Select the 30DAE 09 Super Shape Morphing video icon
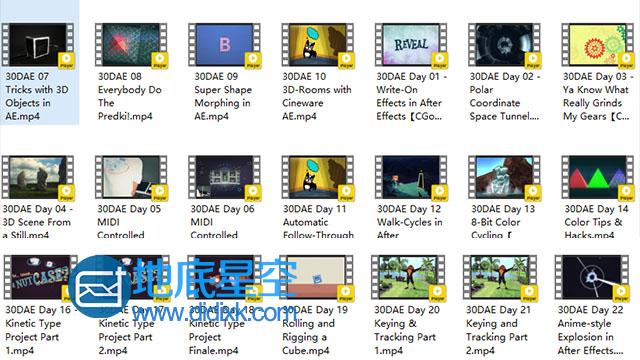Screen dimensions: 640x360 click(x=224, y=45)
